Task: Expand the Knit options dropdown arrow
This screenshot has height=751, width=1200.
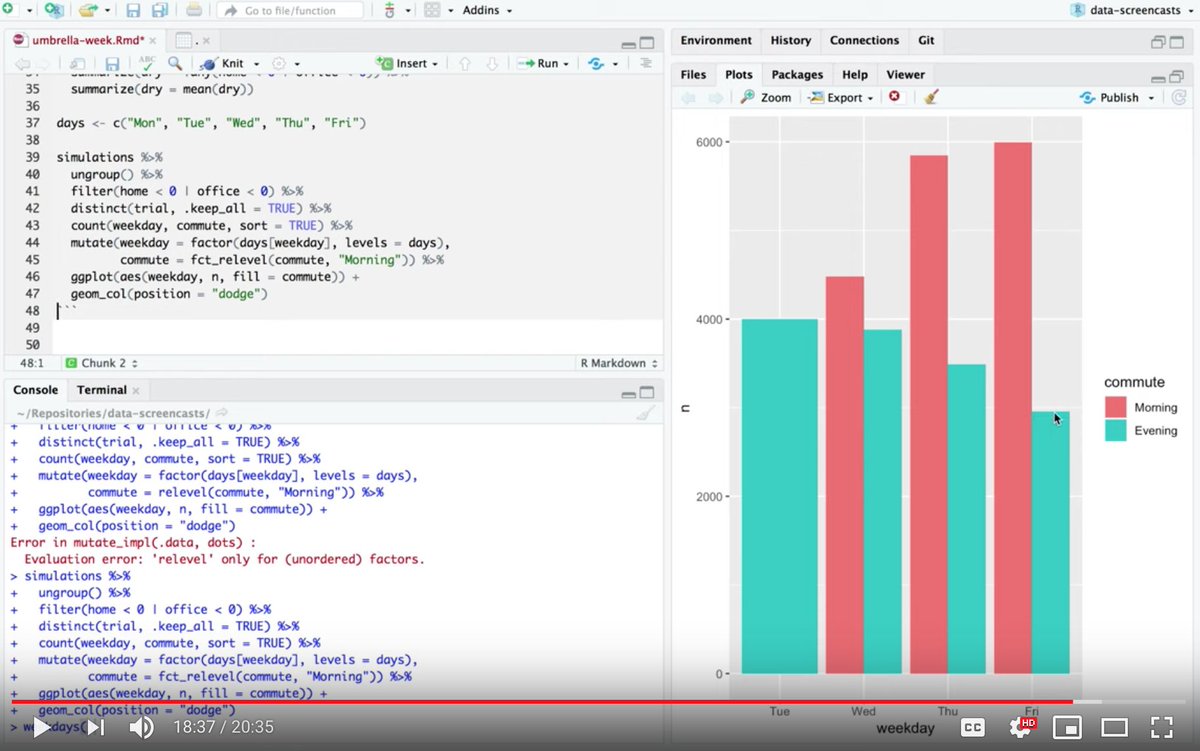Action: [x=255, y=64]
